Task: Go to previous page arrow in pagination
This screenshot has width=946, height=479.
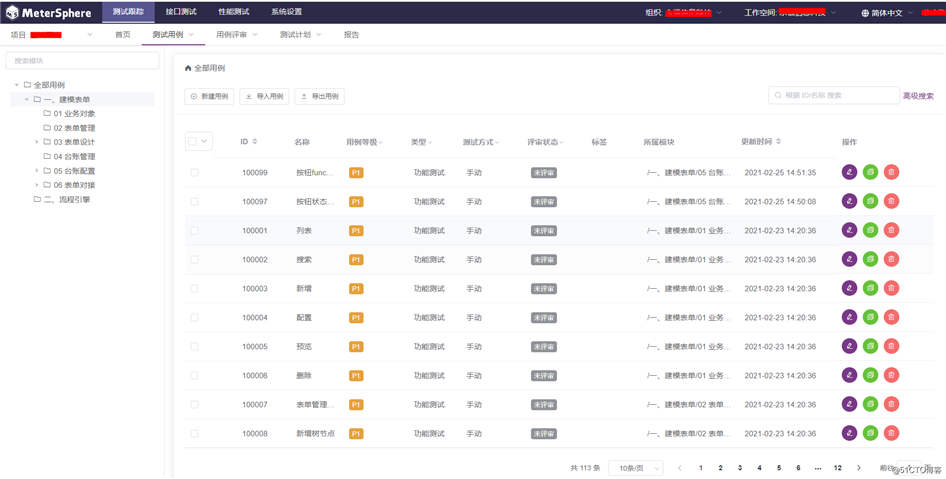Action: click(680, 468)
